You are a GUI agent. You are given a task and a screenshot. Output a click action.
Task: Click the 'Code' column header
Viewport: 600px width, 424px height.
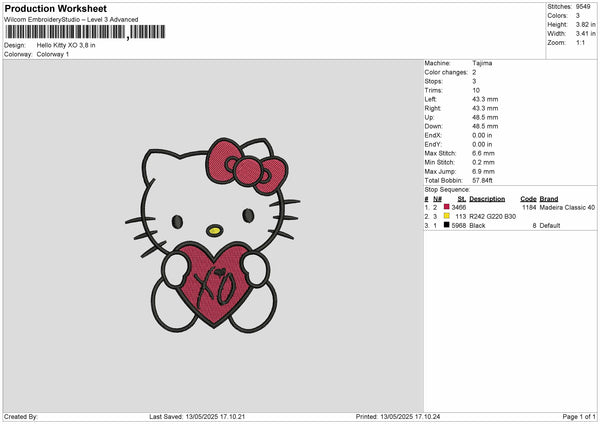point(528,199)
